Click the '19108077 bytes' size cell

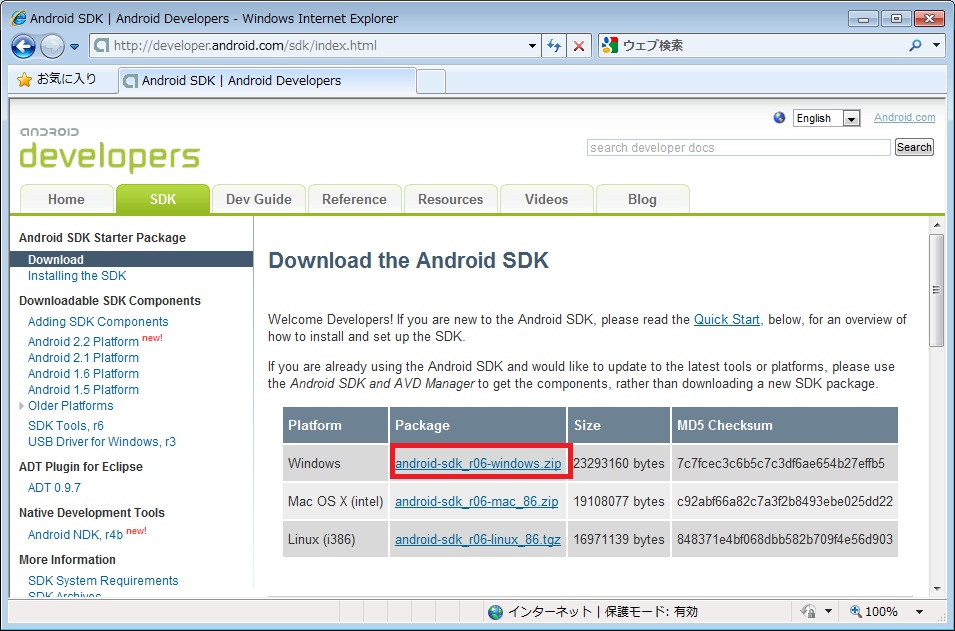pyautogui.click(x=619, y=501)
